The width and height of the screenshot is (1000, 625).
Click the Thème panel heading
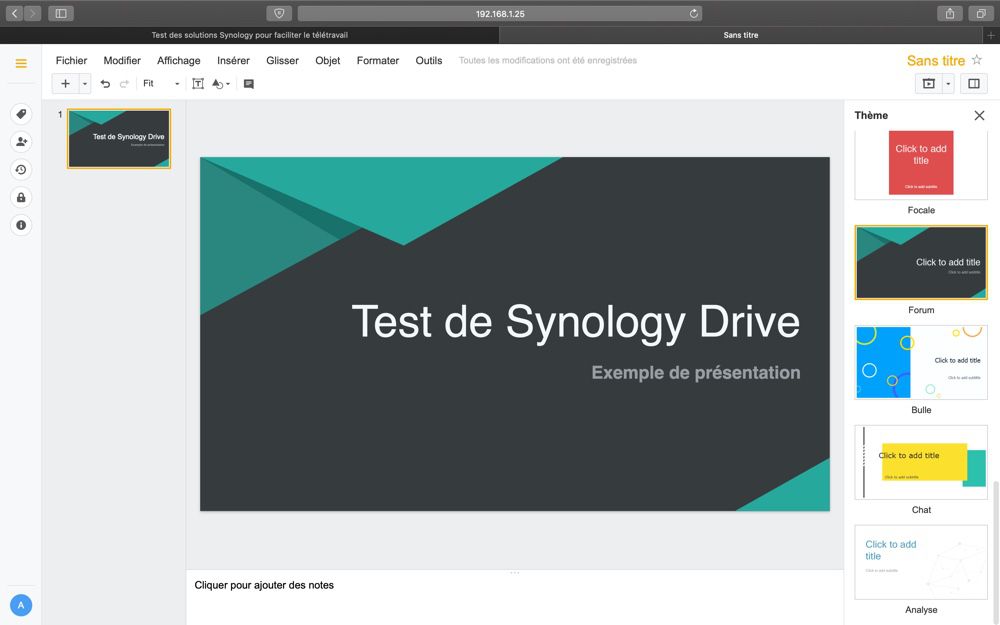coord(871,115)
